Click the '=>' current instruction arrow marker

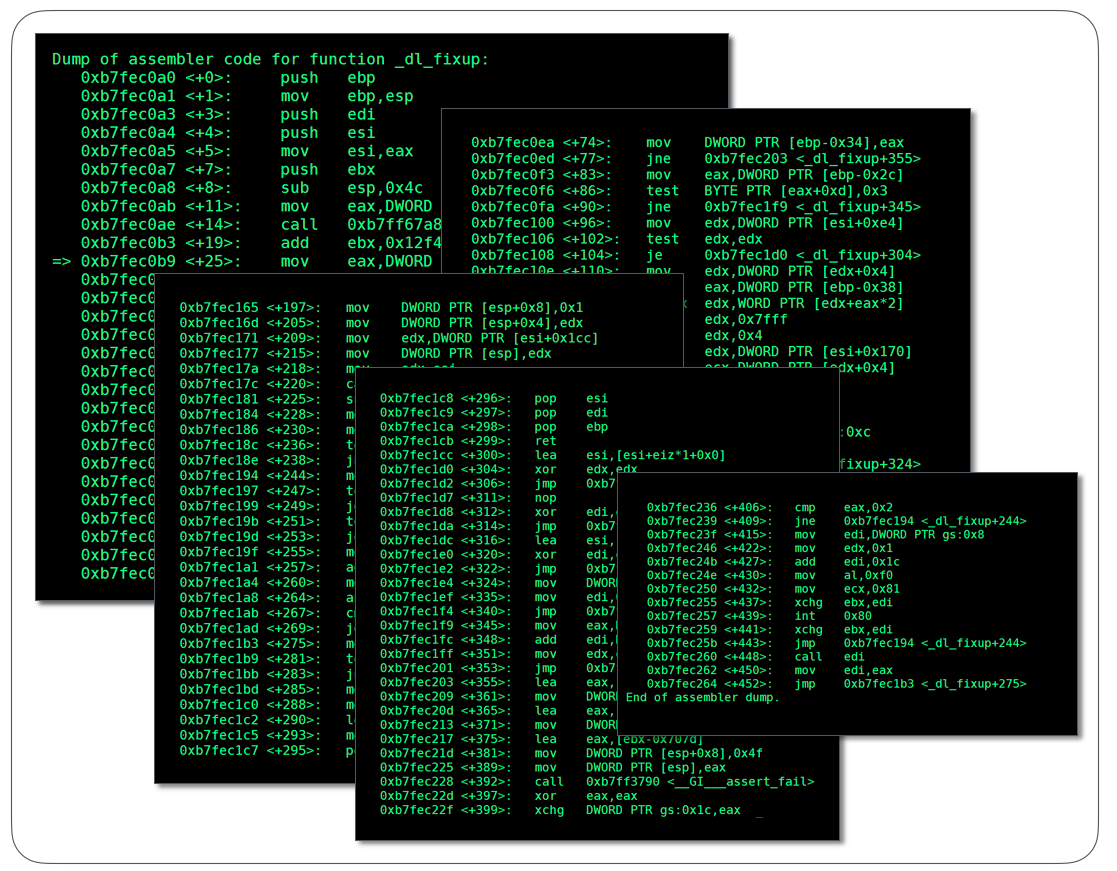click(62, 262)
